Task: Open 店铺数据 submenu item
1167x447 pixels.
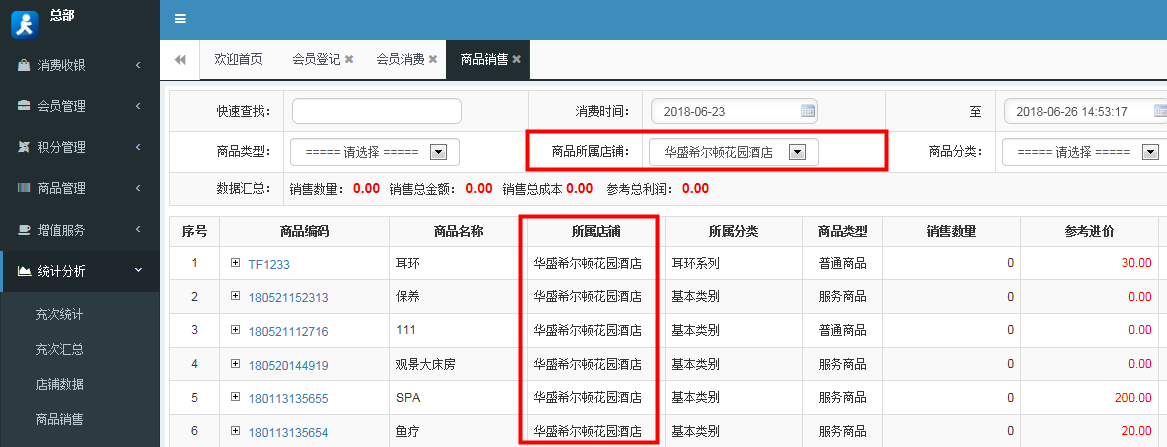Action: pos(59,384)
